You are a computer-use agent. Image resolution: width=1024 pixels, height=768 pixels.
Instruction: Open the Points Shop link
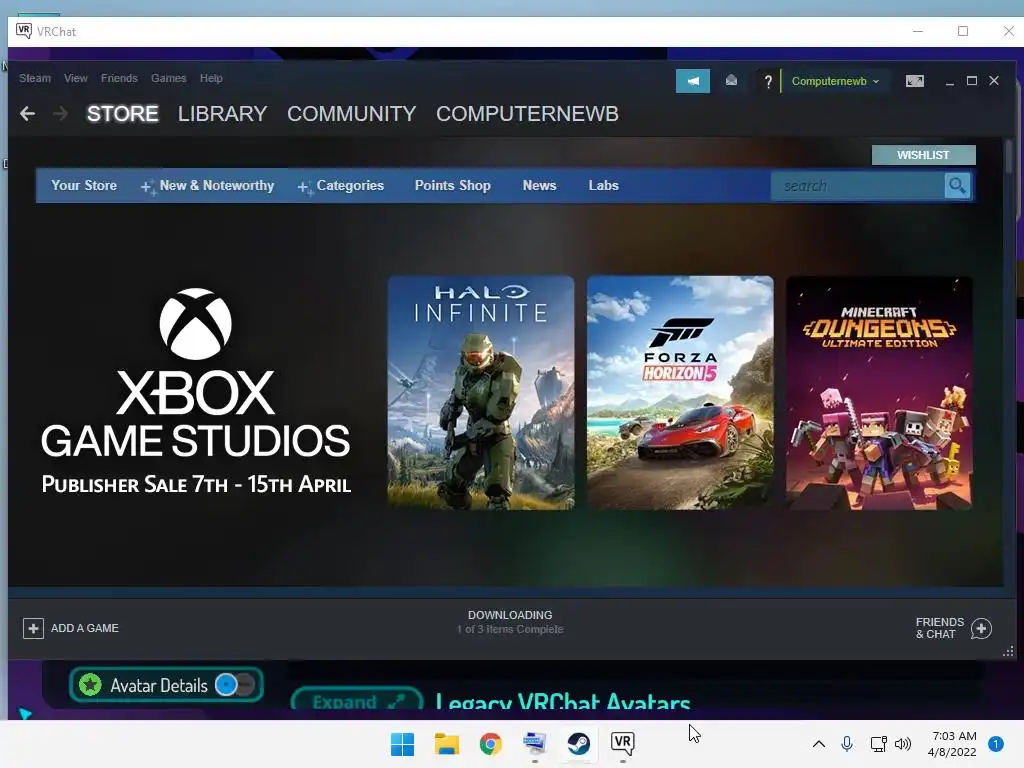coord(453,185)
